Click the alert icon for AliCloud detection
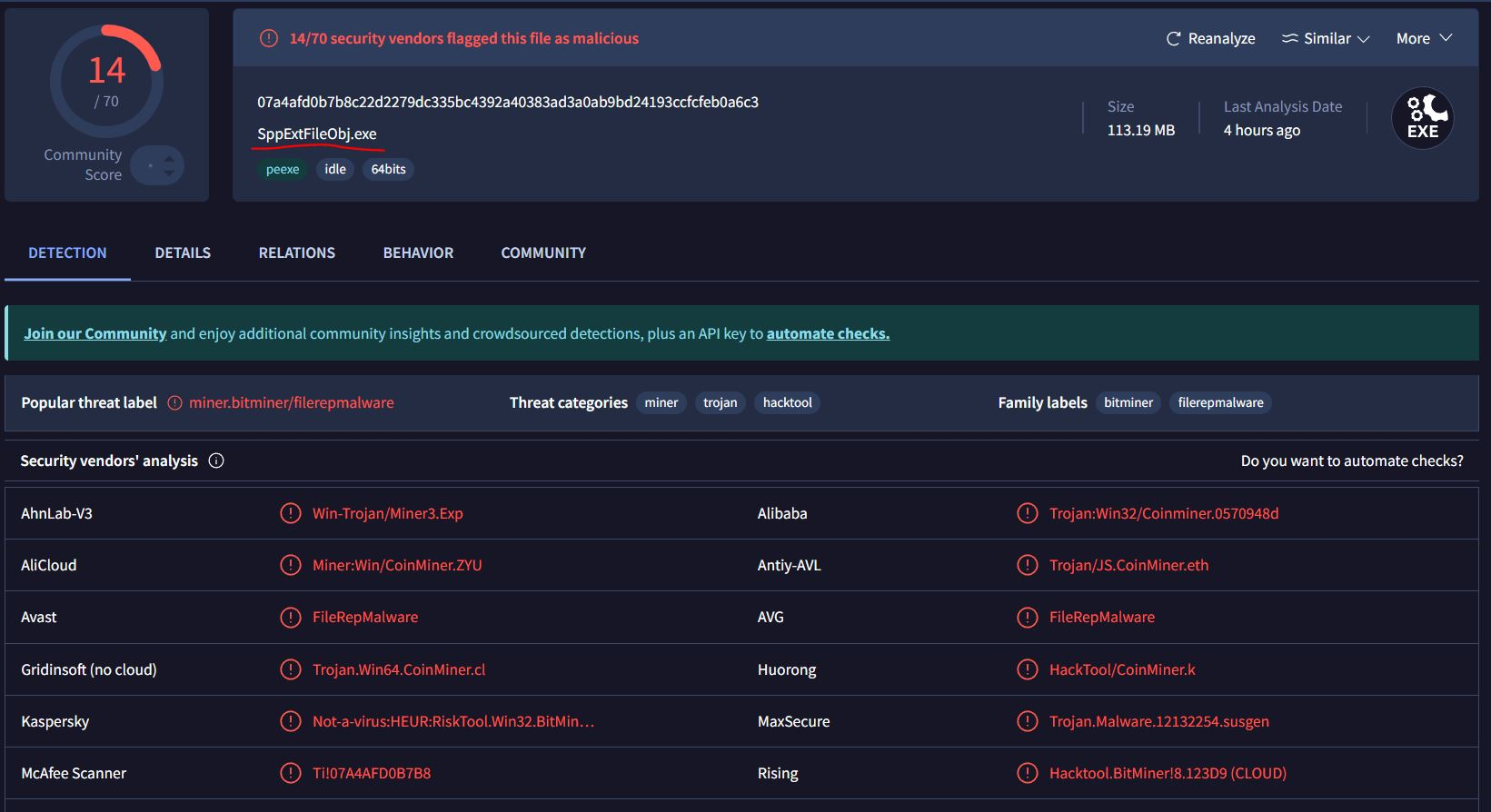The width and height of the screenshot is (1491, 812). coord(290,565)
